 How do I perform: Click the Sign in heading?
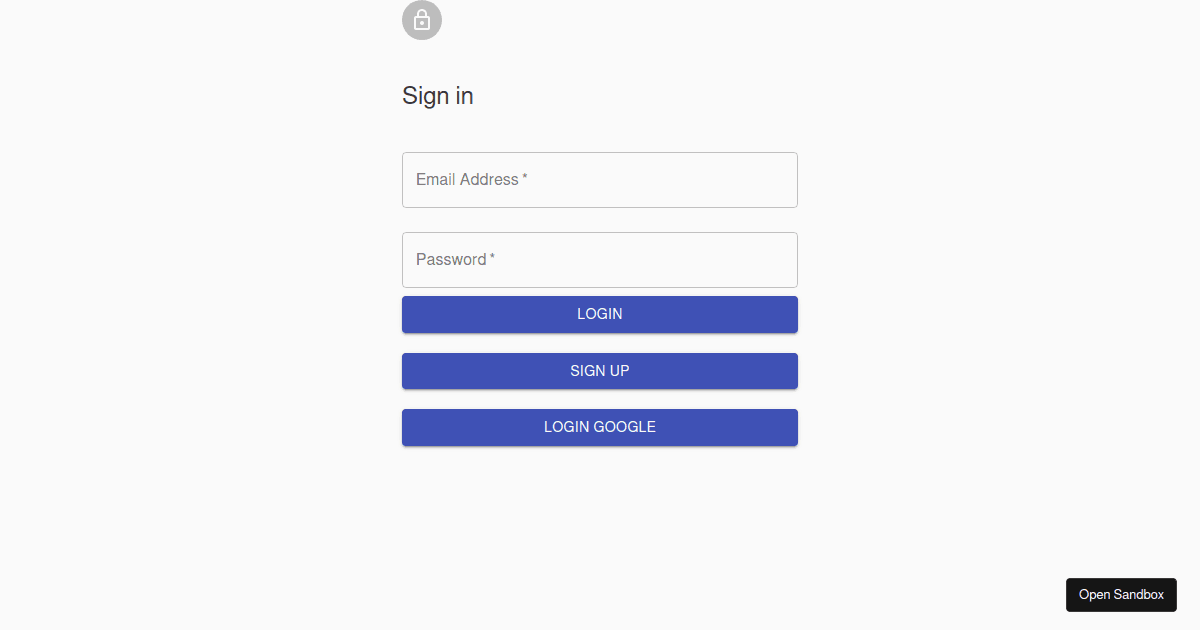[x=437, y=95]
